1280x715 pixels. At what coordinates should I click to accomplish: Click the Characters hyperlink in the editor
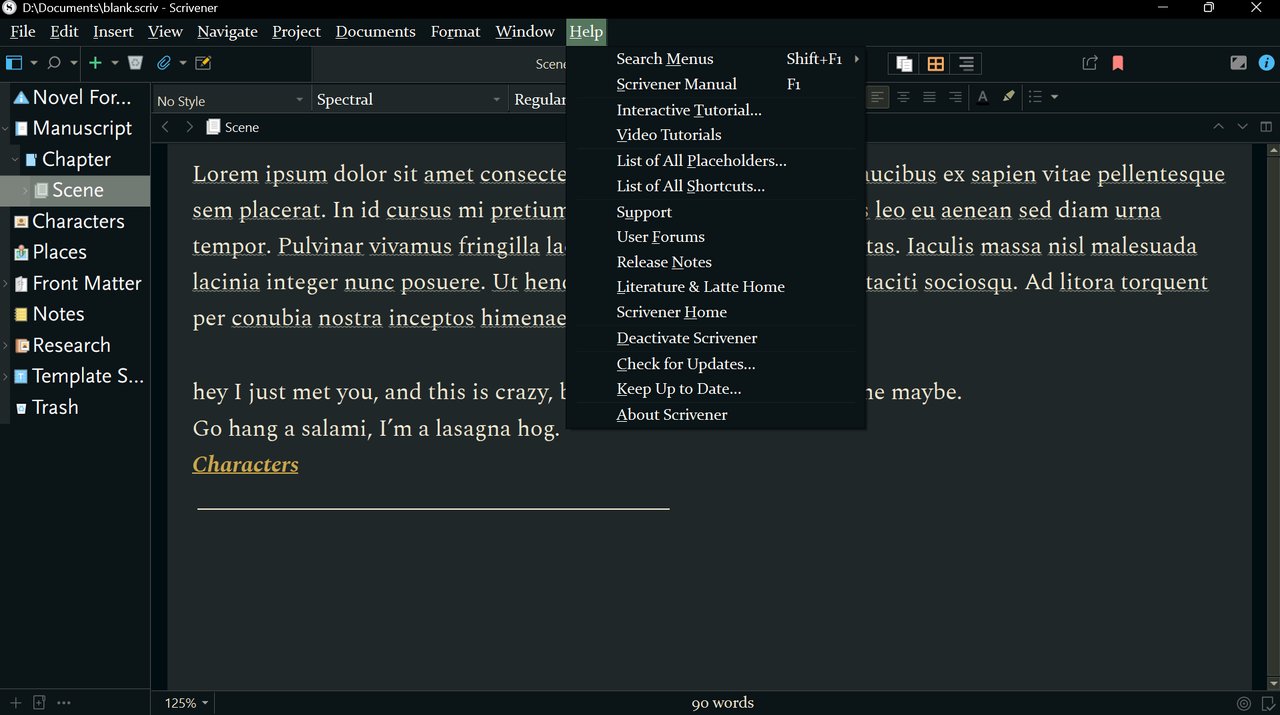click(x=245, y=464)
